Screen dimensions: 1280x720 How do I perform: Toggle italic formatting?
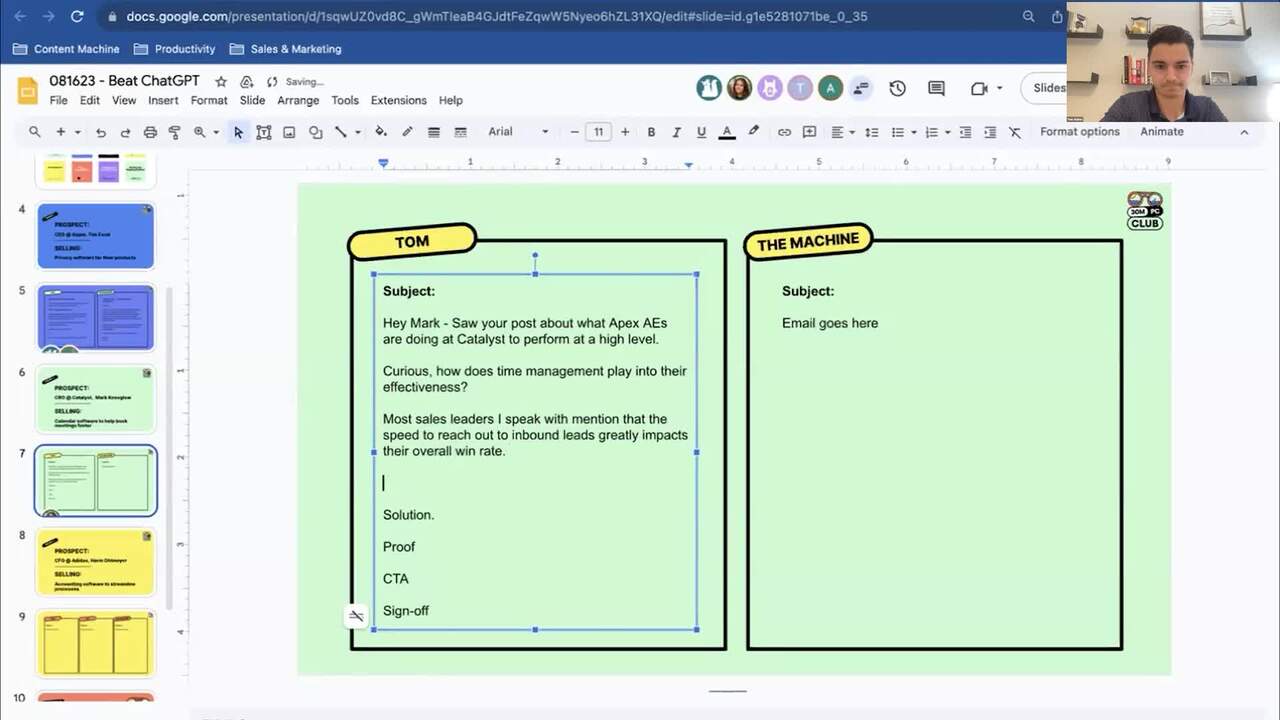pos(676,132)
